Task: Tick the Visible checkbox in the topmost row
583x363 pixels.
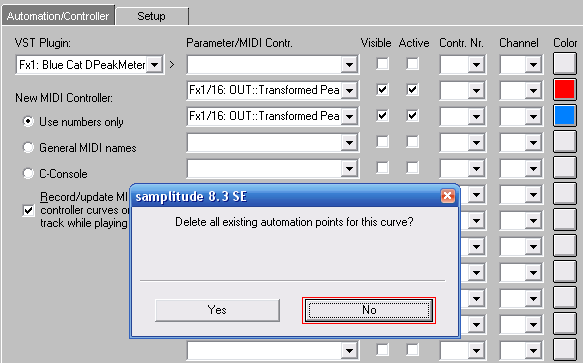Action: click(x=382, y=64)
